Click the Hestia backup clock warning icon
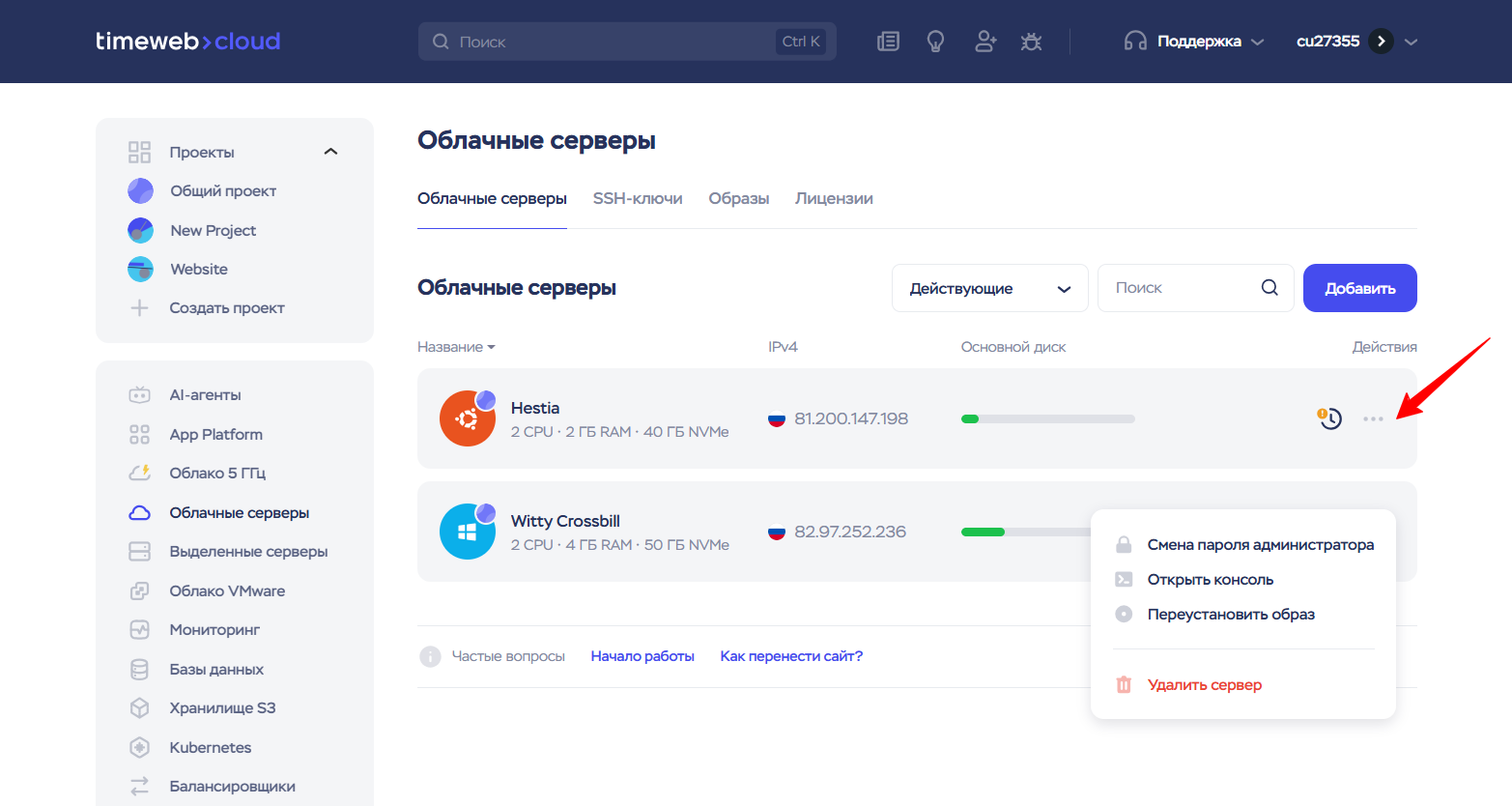Screen dimensions: 1512x806 (x=1330, y=418)
